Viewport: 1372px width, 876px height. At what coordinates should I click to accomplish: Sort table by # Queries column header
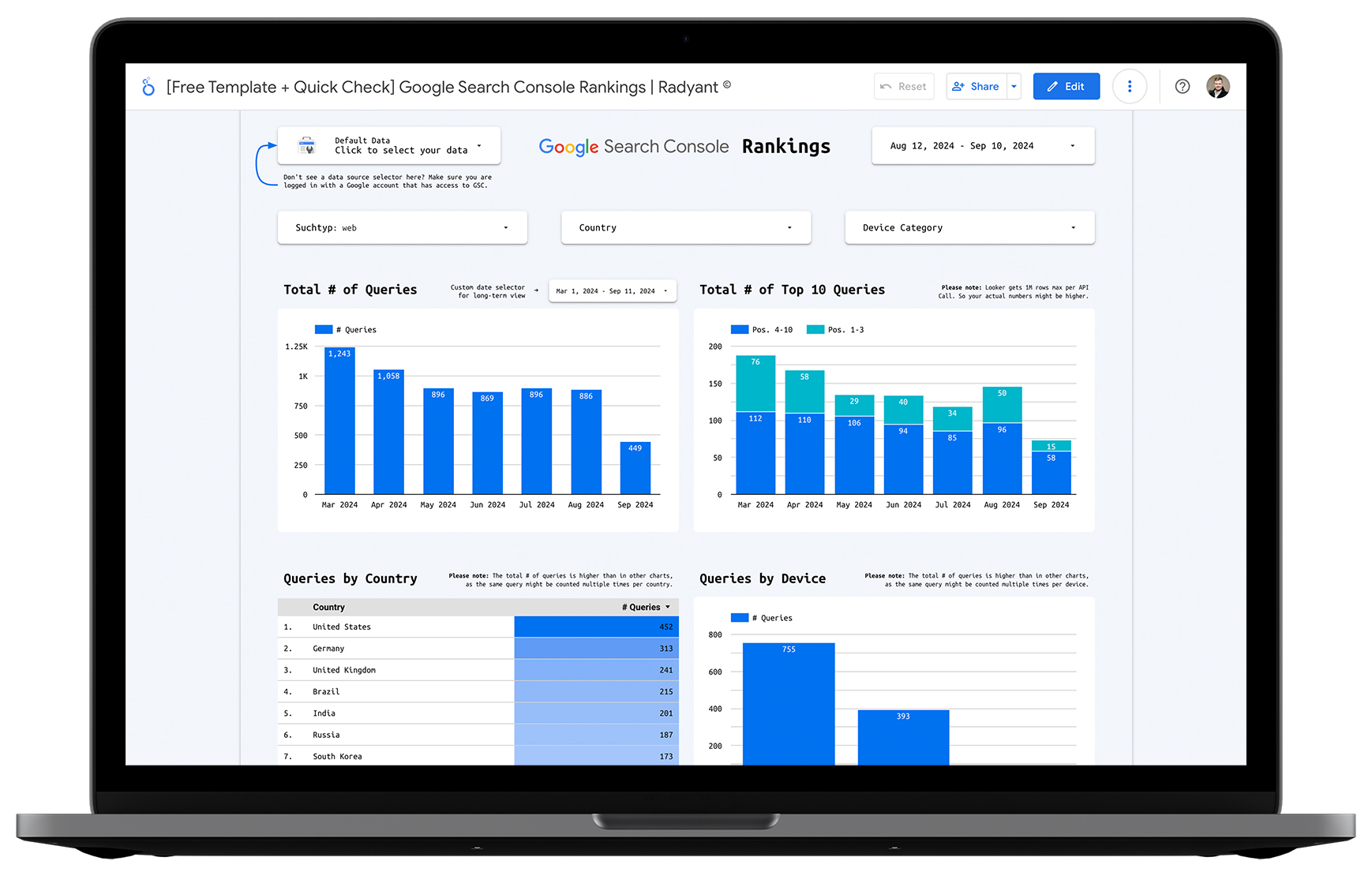pos(645,608)
